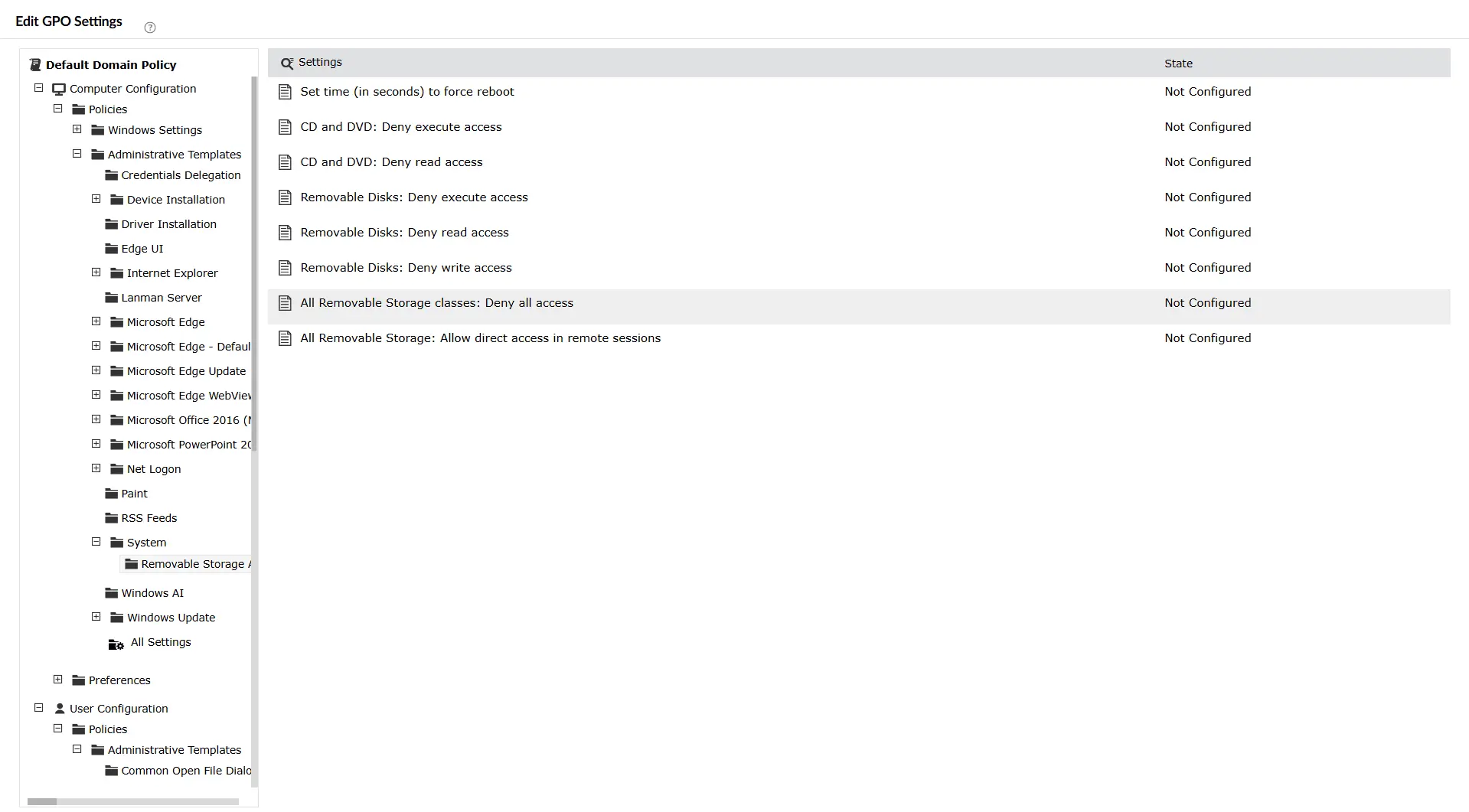Expand the Preferences node
Screen dimensions: 1469x812
[58, 679]
